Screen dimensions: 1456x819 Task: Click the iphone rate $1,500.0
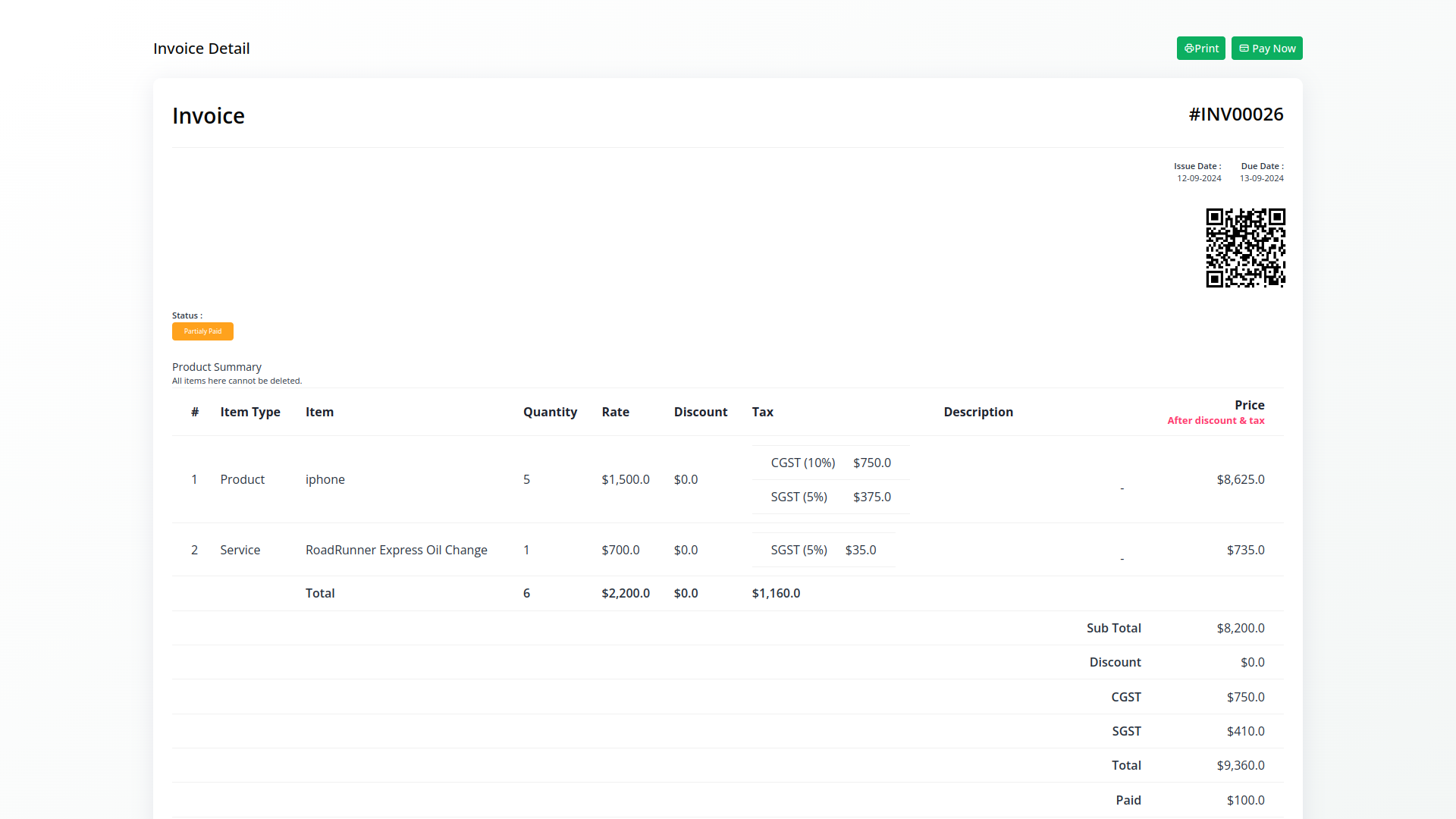[626, 479]
